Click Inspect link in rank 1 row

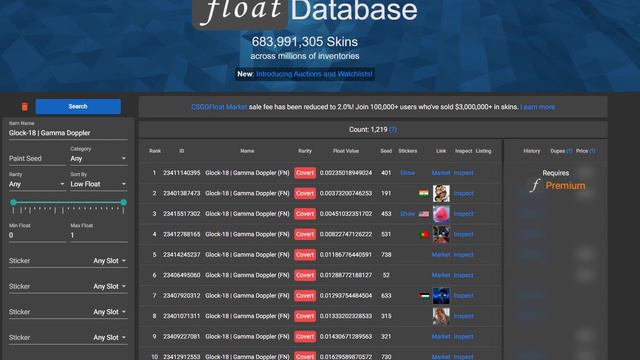pos(463,173)
